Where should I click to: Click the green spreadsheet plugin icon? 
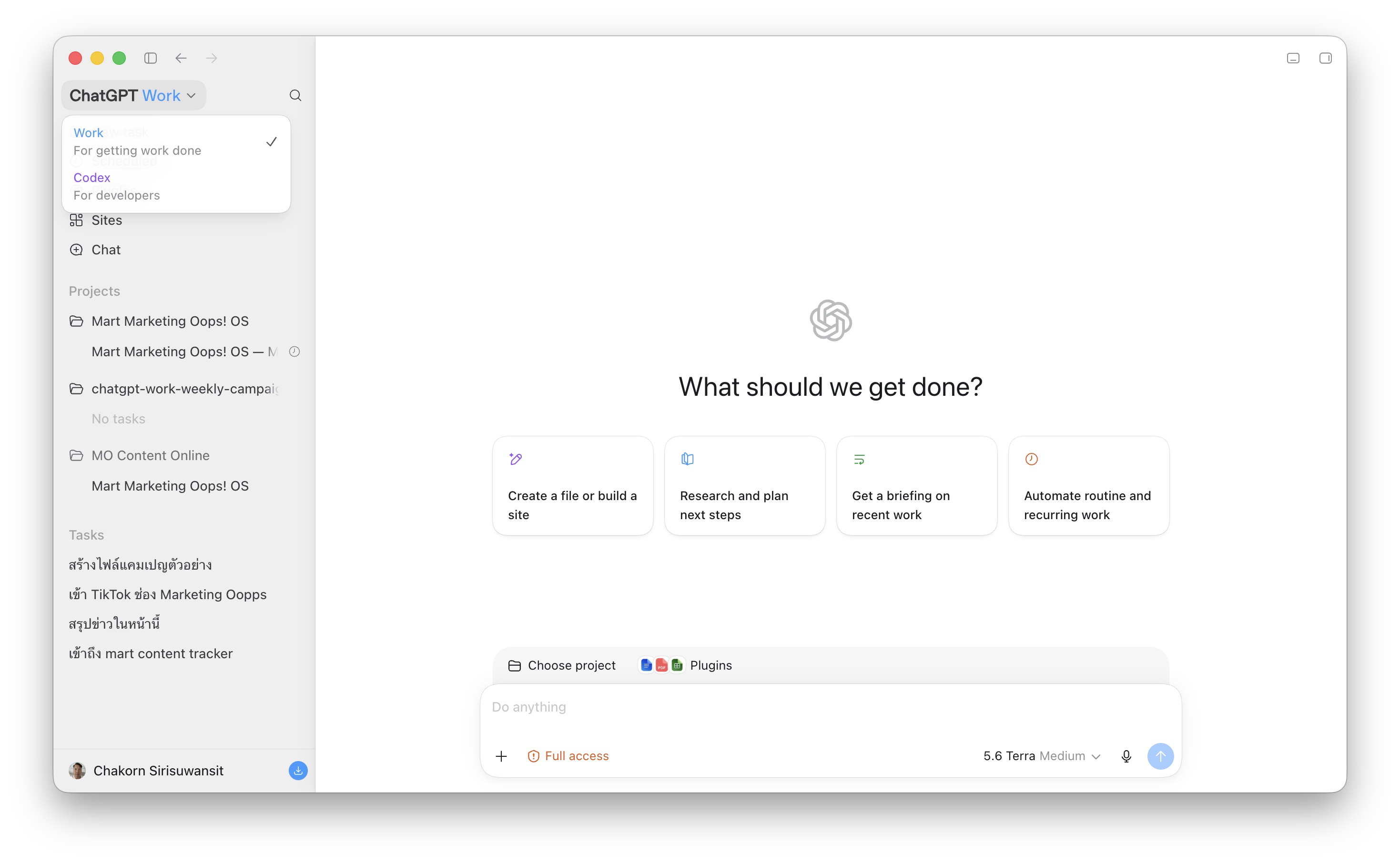(x=677, y=665)
